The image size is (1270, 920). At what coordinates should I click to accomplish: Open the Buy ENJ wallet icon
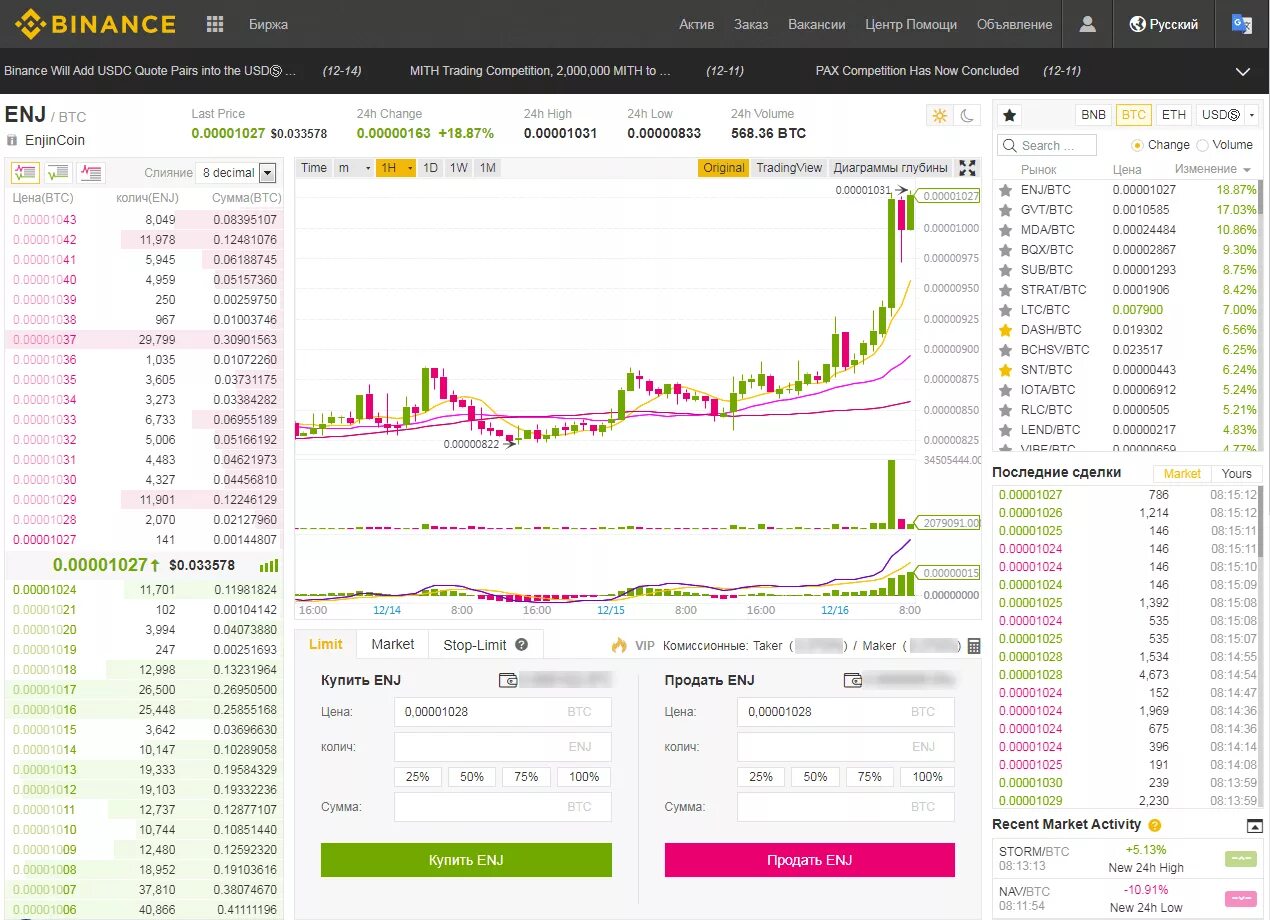[x=508, y=680]
